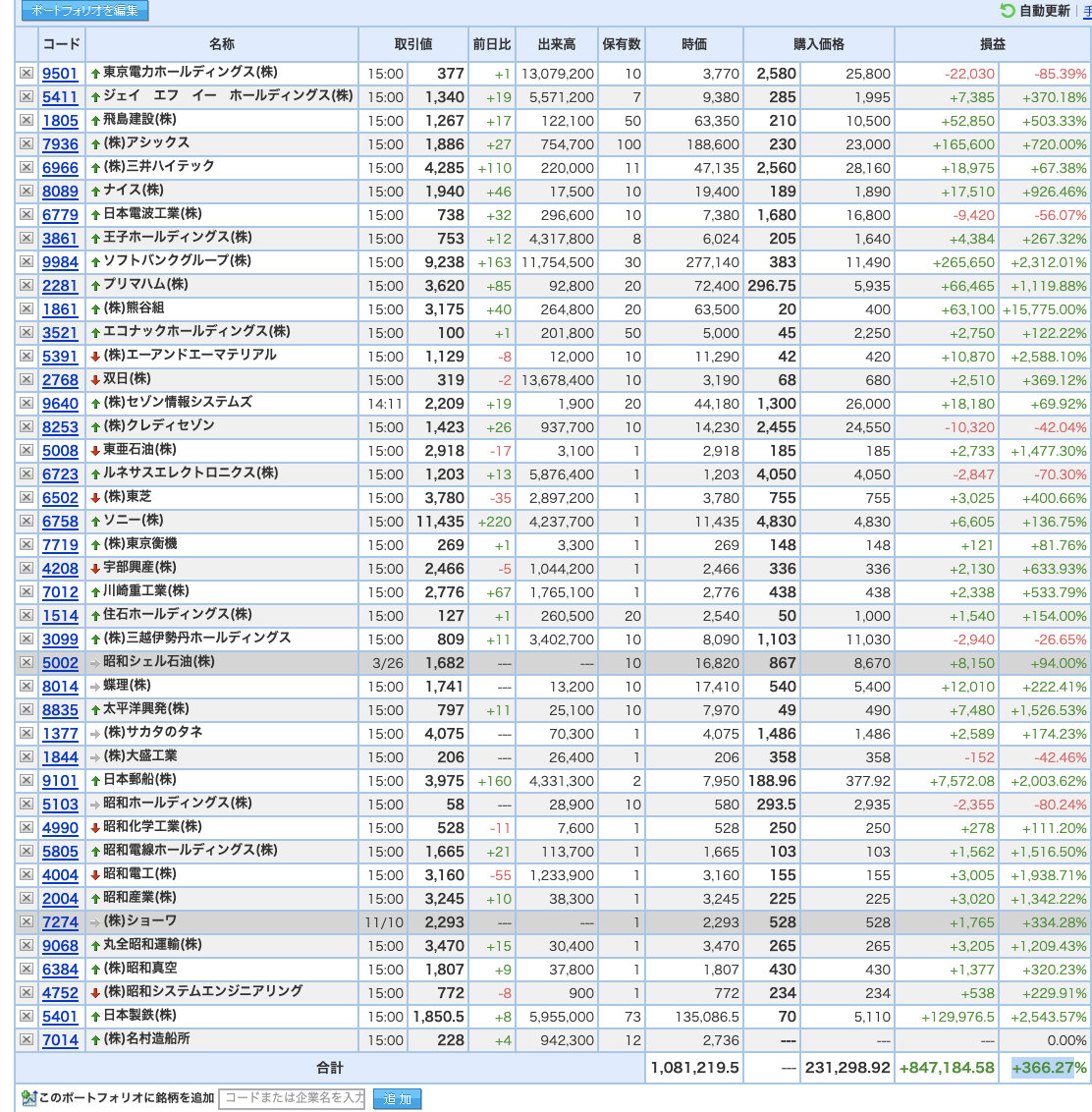Open stock code 9501 link
Screen dimensions: 1092x1112
[60, 74]
